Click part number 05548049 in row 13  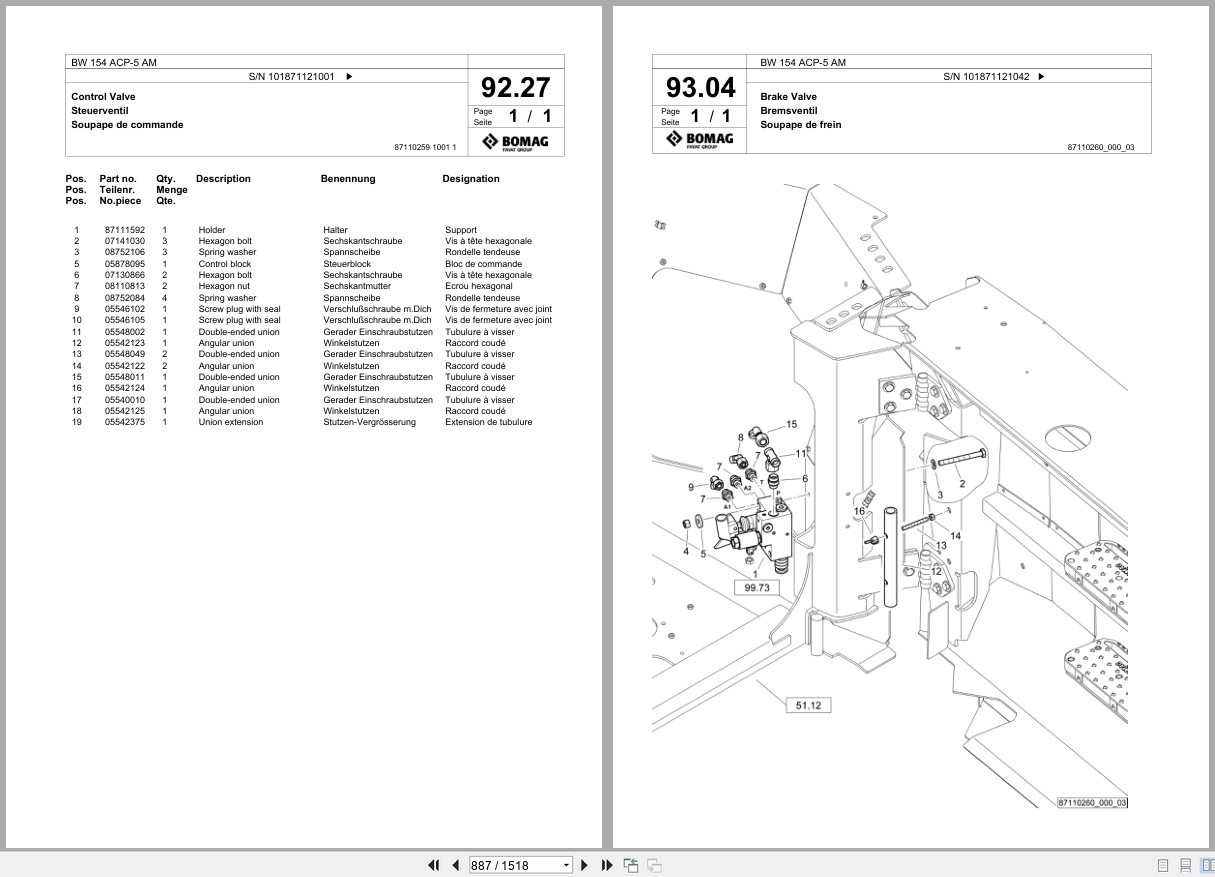[x=124, y=354]
